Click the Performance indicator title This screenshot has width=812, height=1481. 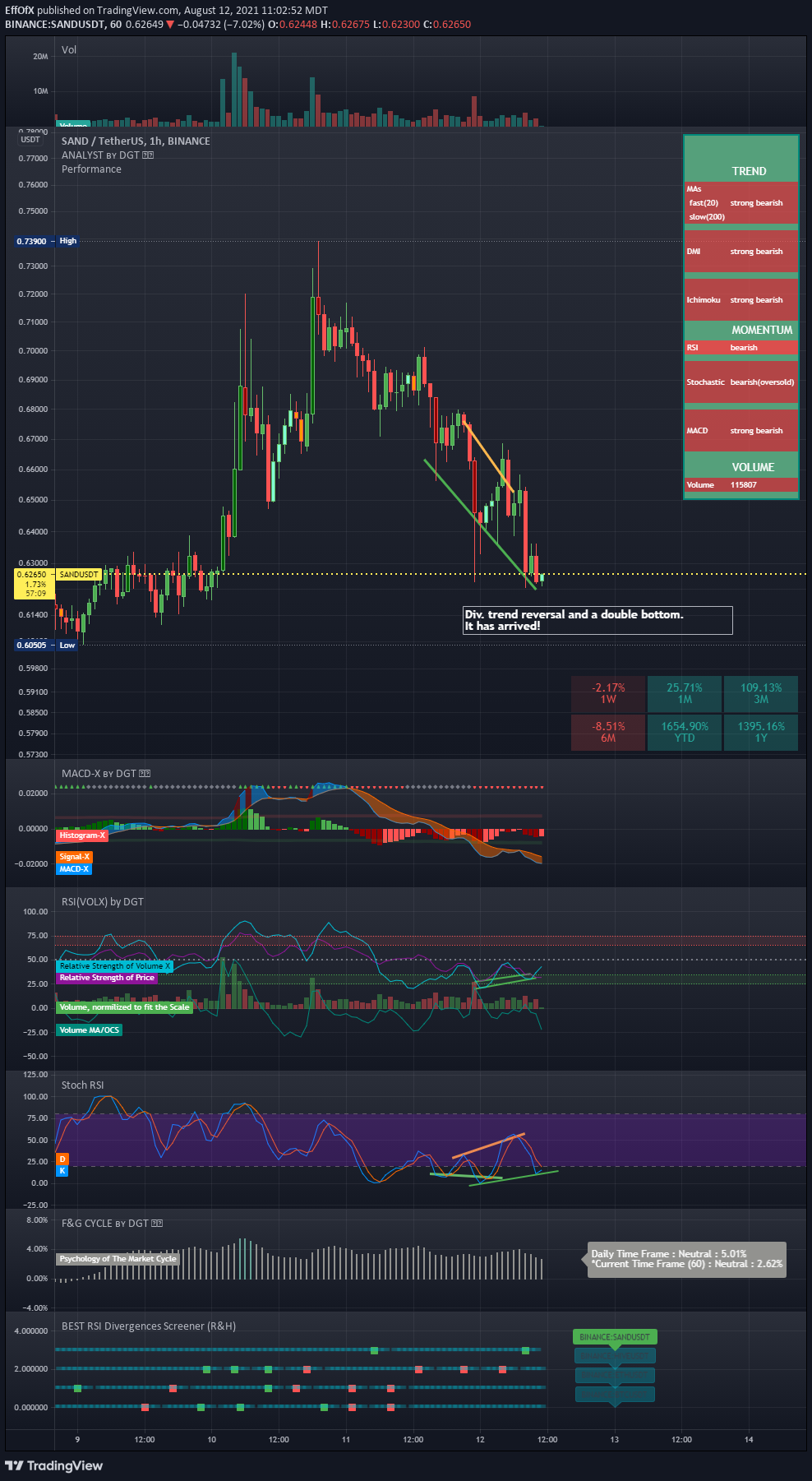91,169
